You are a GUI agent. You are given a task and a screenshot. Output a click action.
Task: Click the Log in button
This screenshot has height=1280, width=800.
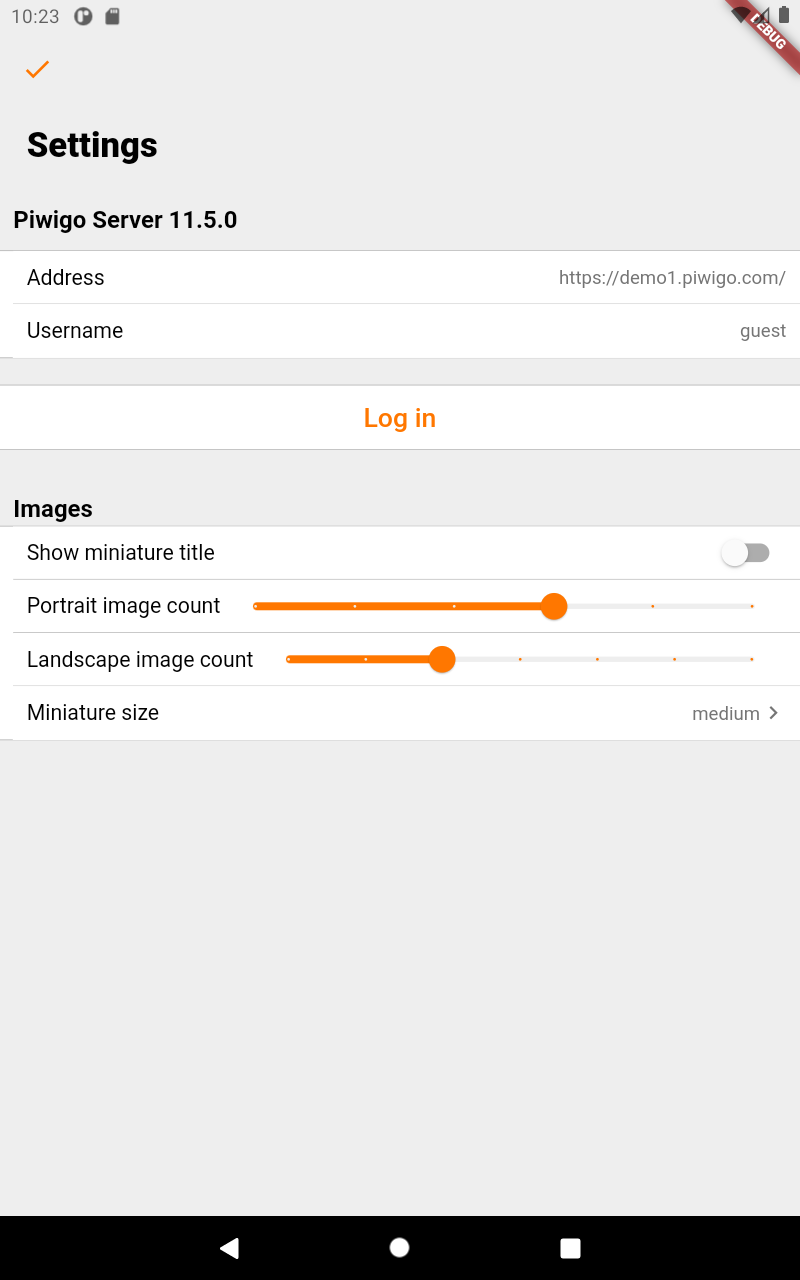point(400,418)
